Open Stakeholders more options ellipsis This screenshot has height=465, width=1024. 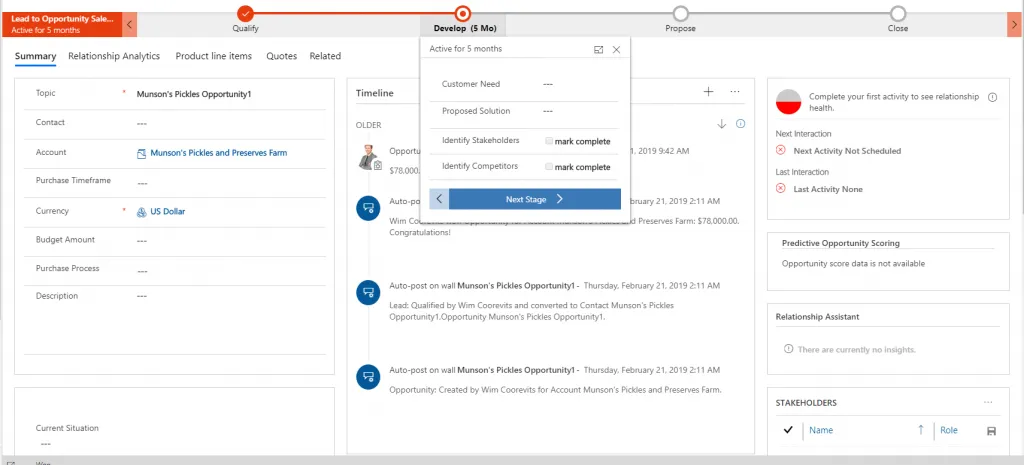[x=988, y=402]
